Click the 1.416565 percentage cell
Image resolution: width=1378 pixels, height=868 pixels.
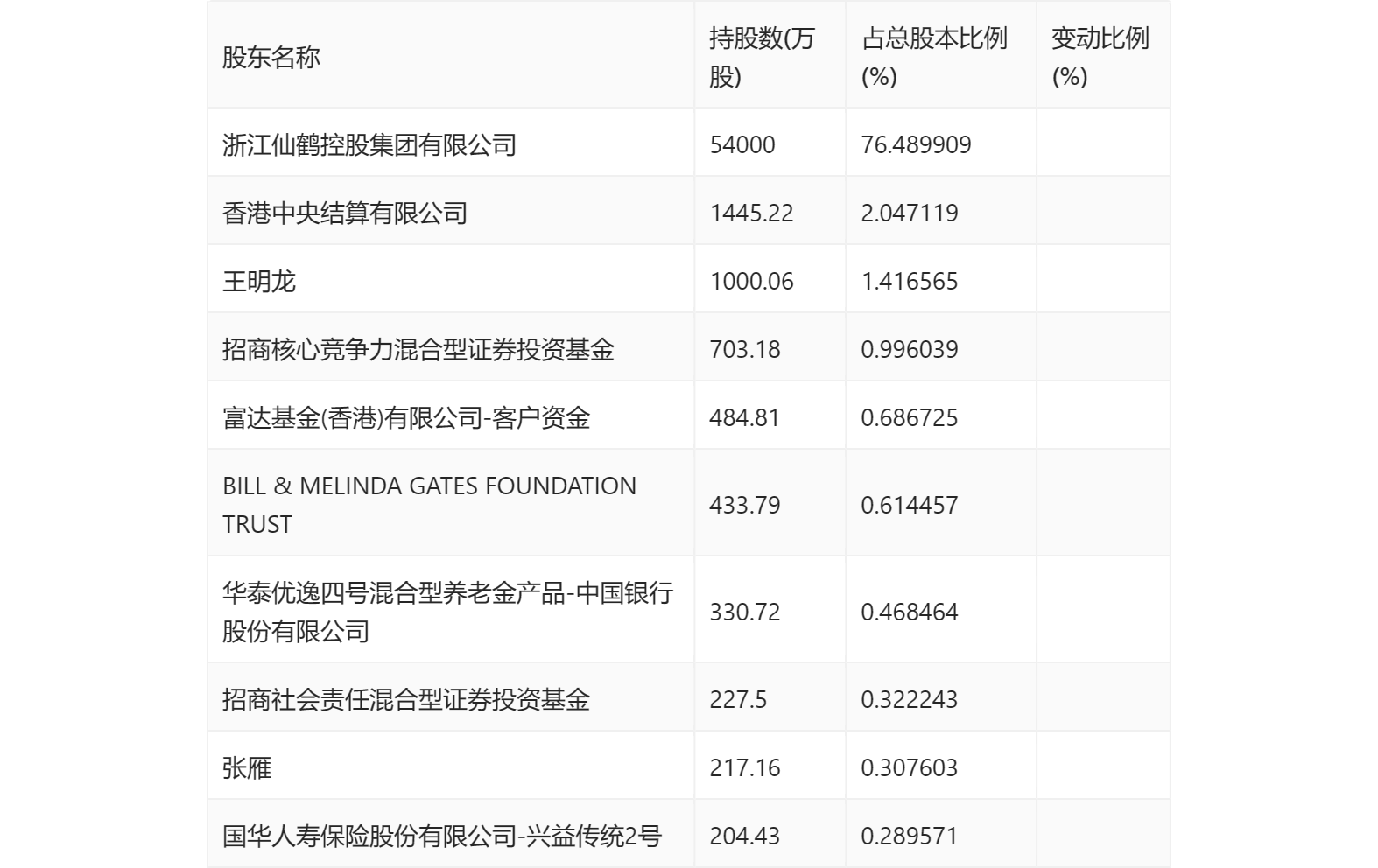tap(909, 281)
